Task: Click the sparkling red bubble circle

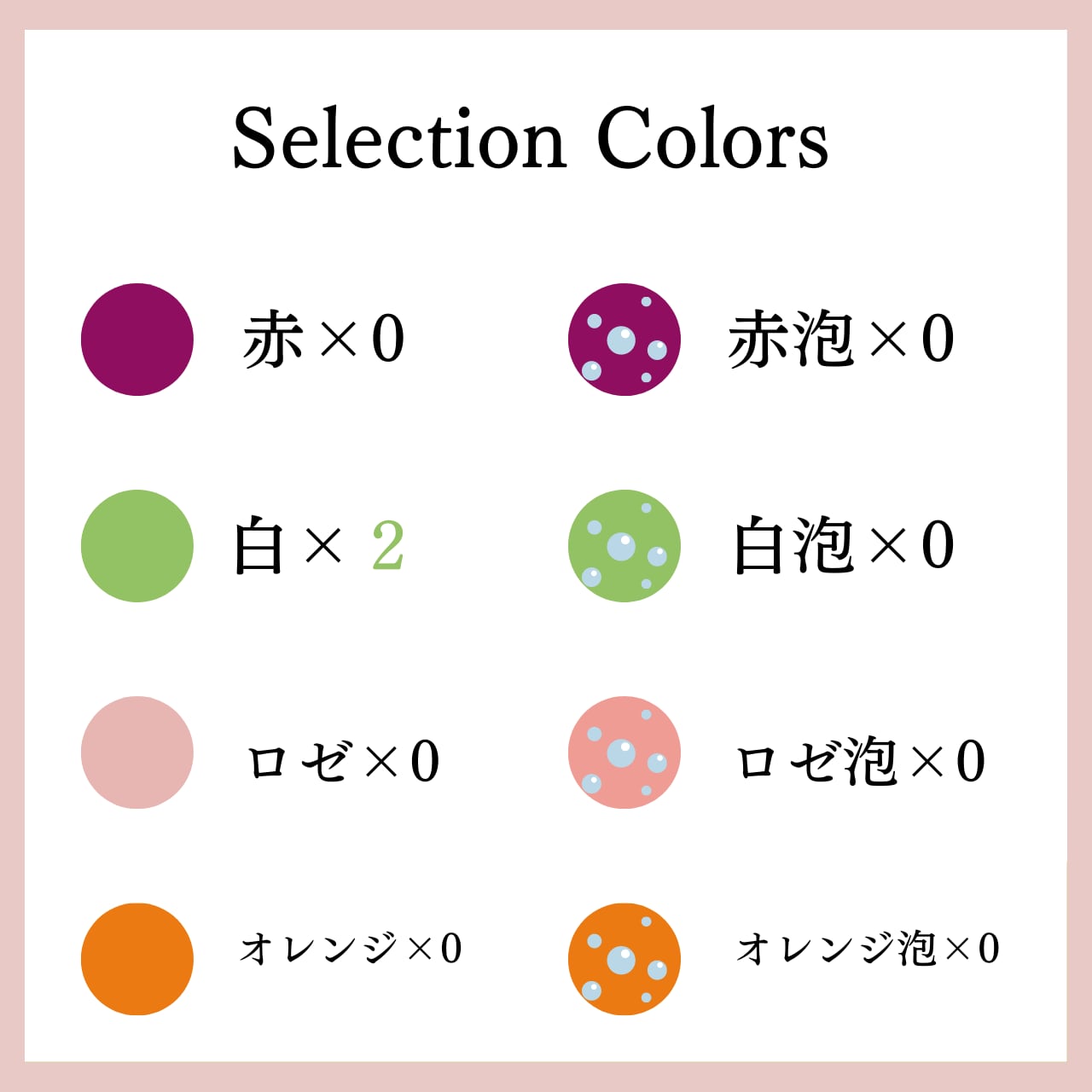Action: pos(624,340)
